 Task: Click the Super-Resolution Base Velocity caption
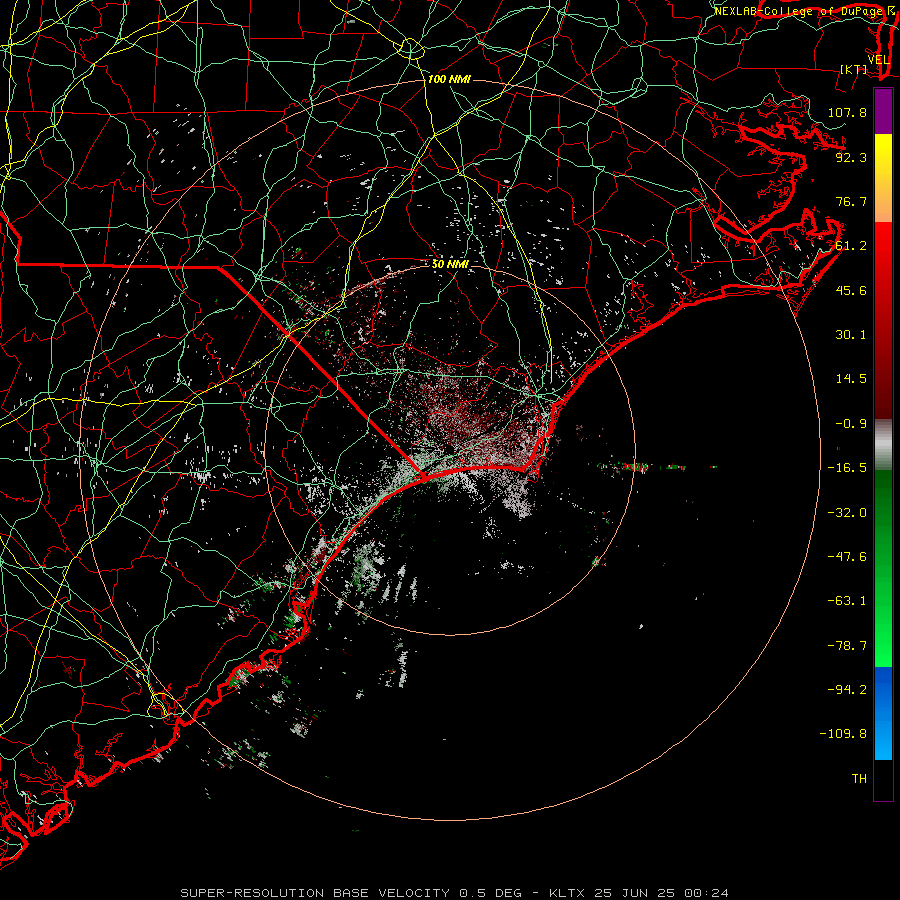(454, 893)
